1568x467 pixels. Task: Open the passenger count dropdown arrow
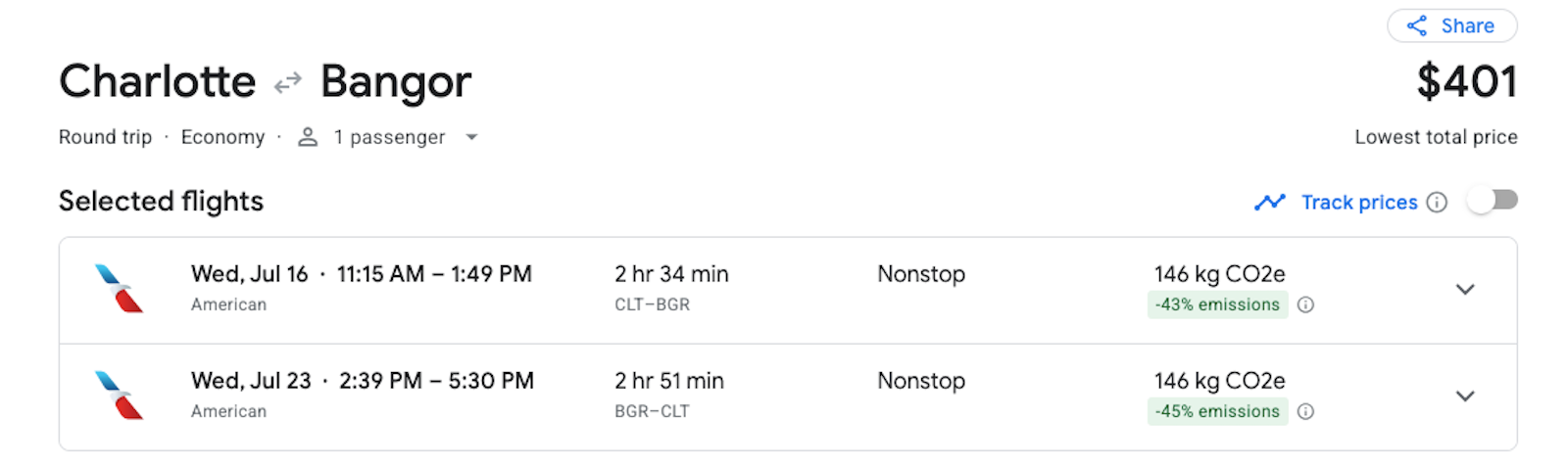471,137
